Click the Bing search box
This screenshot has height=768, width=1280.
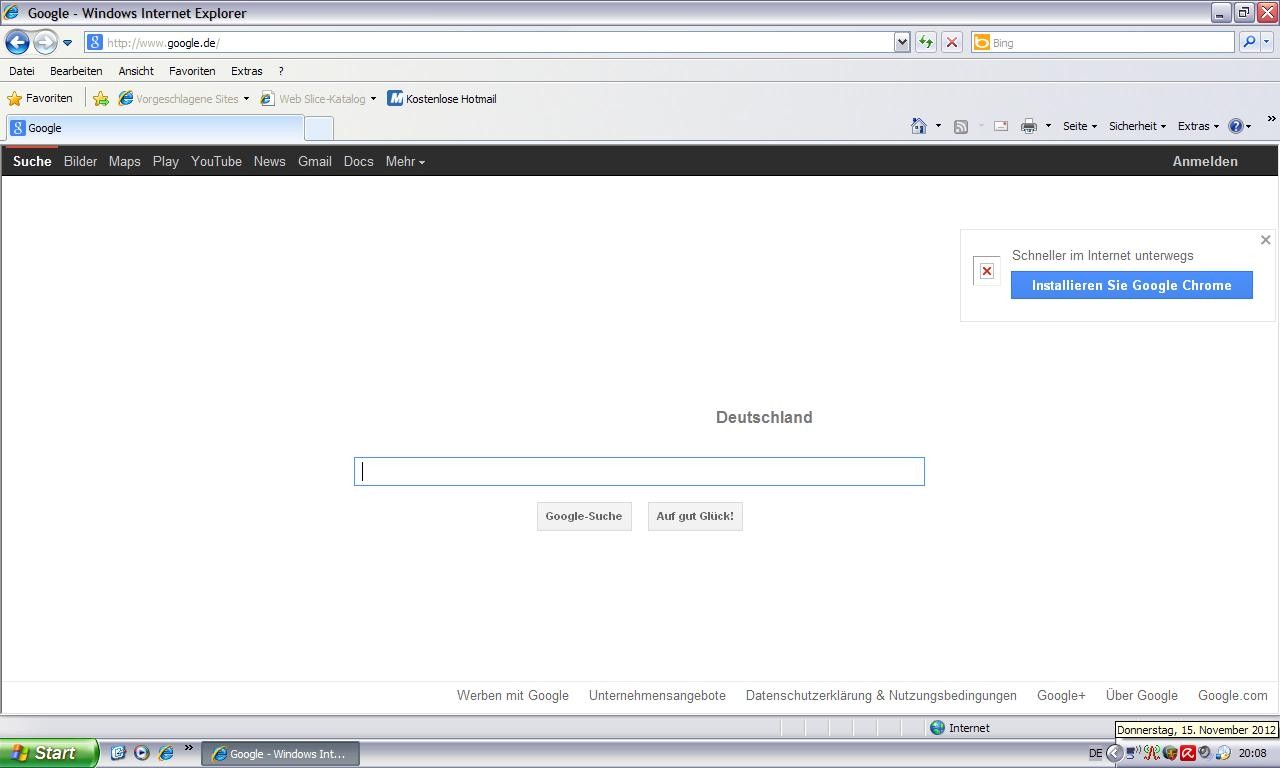(1103, 42)
